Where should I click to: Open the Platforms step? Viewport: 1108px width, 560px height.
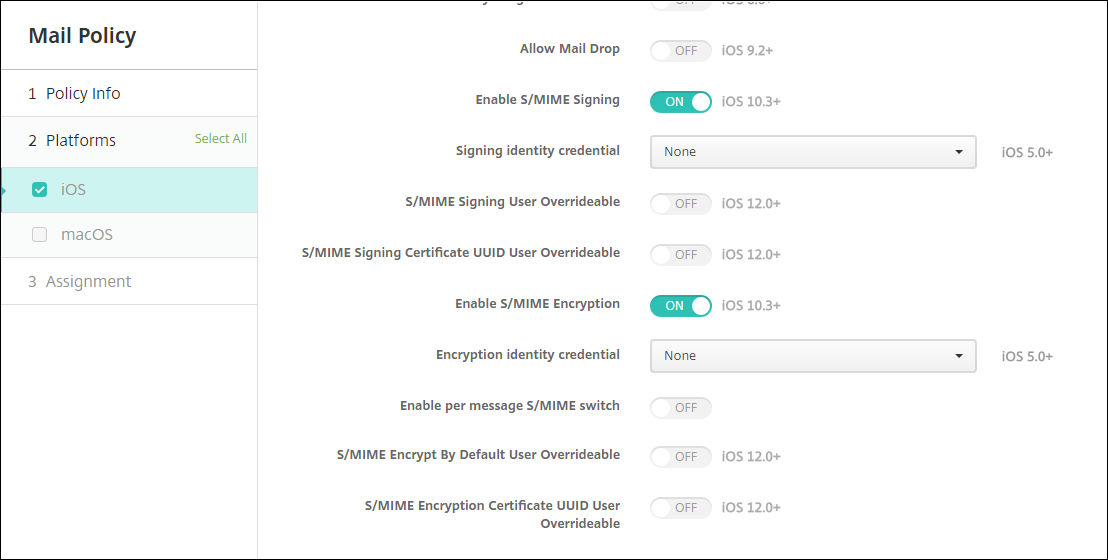coord(80,141)
